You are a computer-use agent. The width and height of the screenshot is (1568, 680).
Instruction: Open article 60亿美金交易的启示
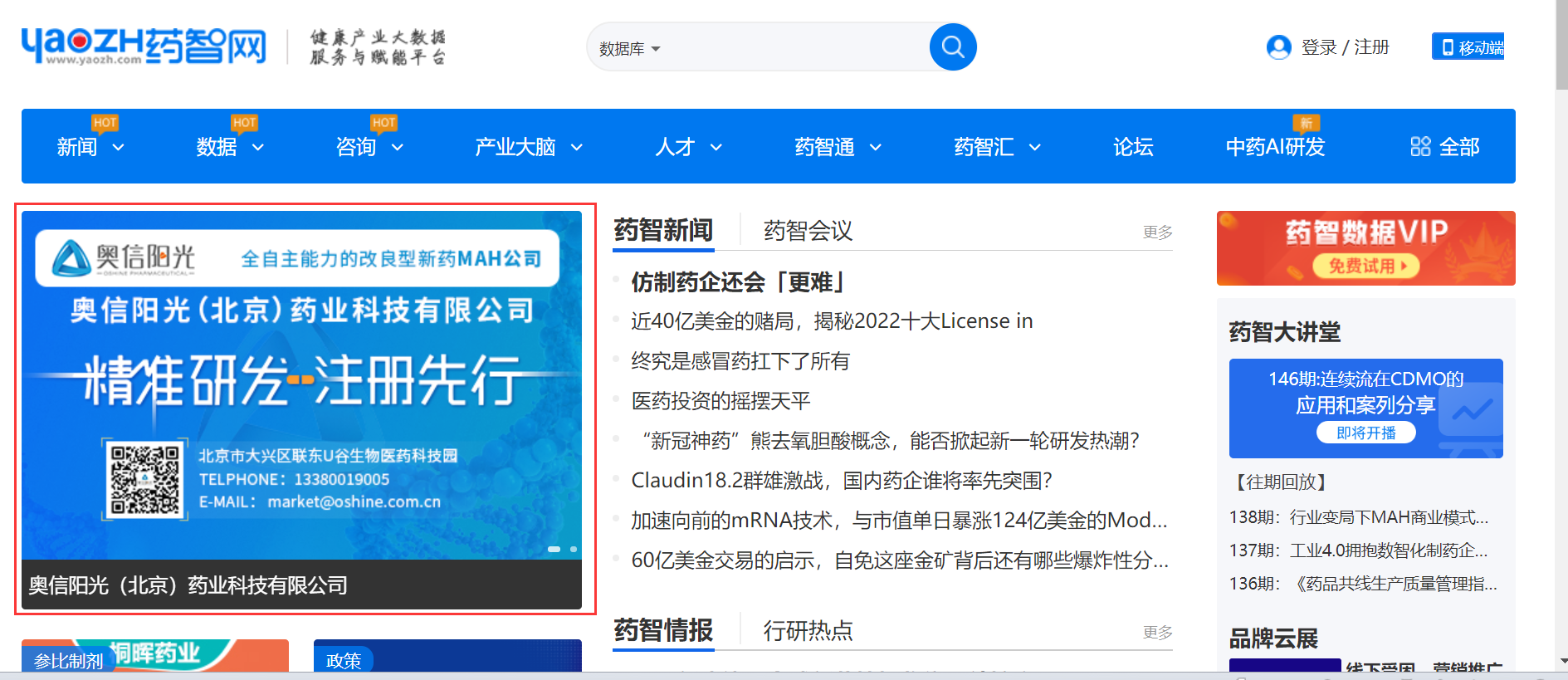[x=900, y=560]
